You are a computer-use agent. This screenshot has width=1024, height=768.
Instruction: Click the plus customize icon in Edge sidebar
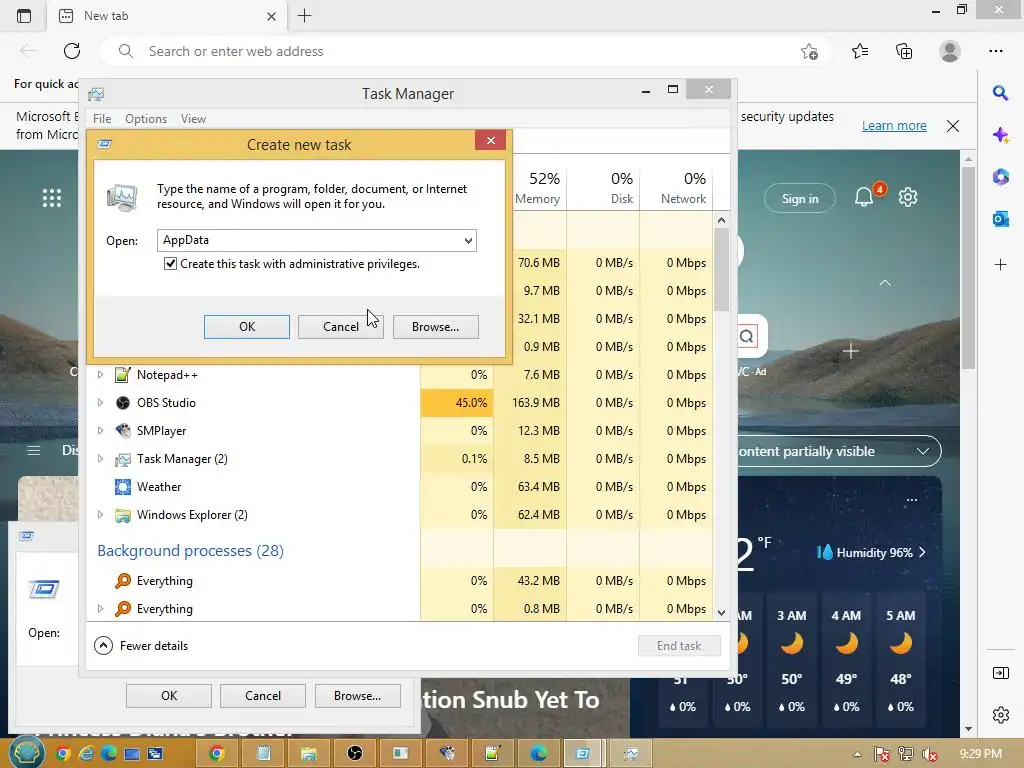click(x=1000, y=264)
